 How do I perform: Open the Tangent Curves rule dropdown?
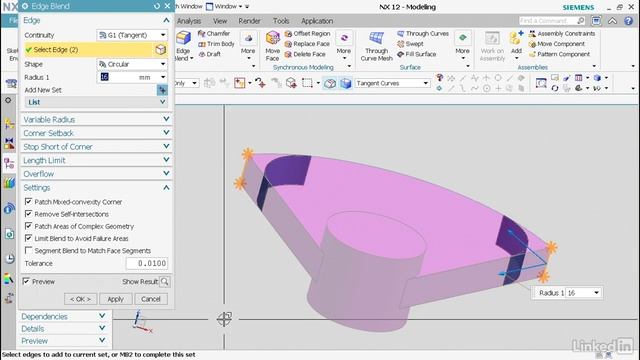click(393, 83)
